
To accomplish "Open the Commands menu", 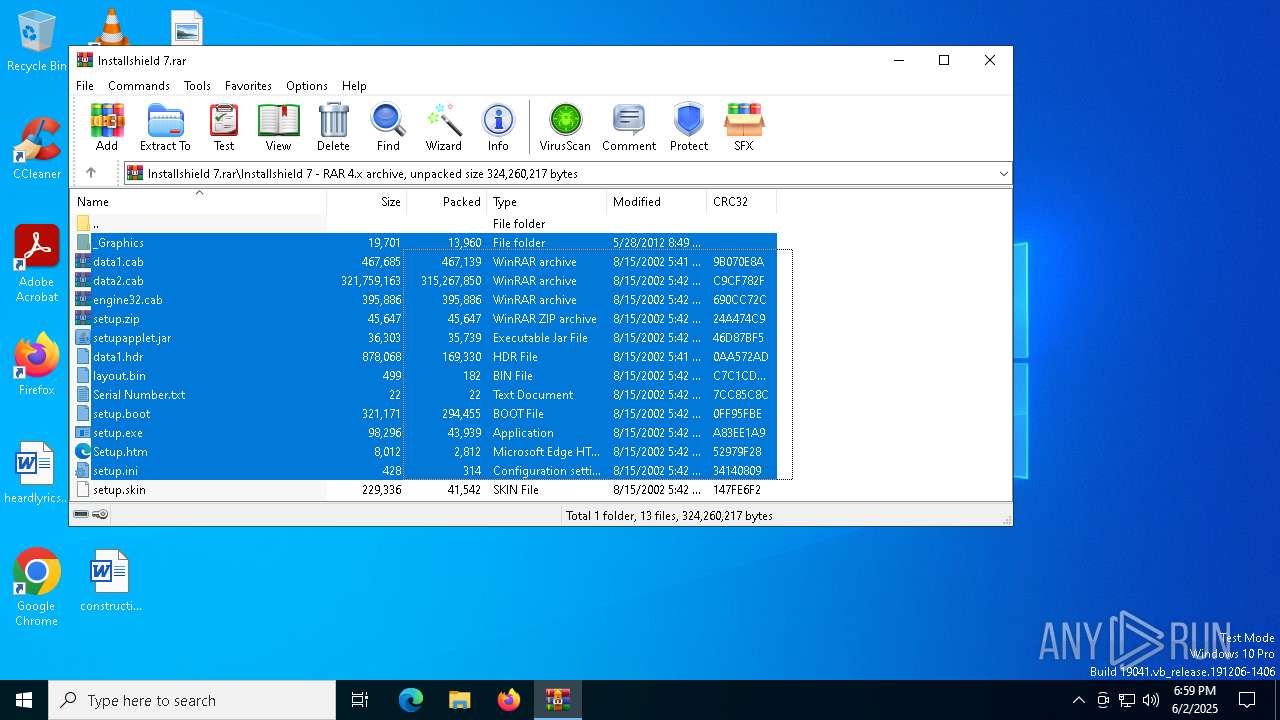I will [x=139, y=86].
